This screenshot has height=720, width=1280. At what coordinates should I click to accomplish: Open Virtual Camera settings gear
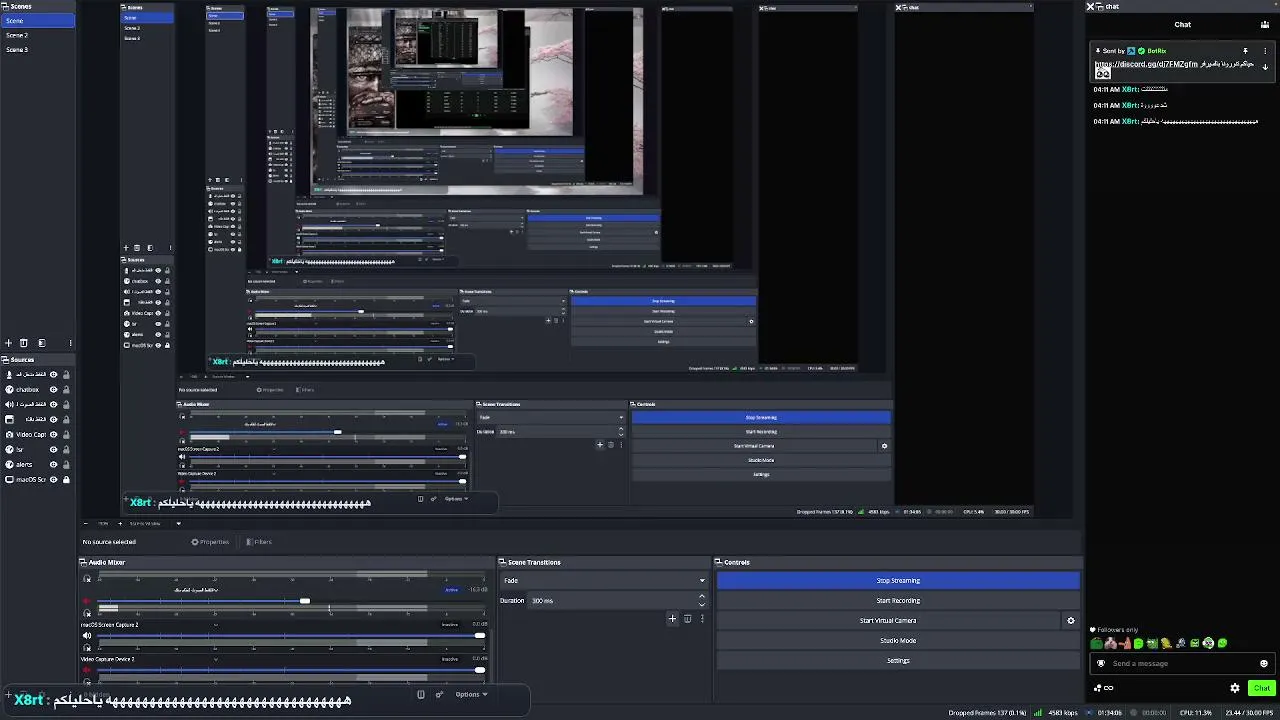tap(1071, 621)
